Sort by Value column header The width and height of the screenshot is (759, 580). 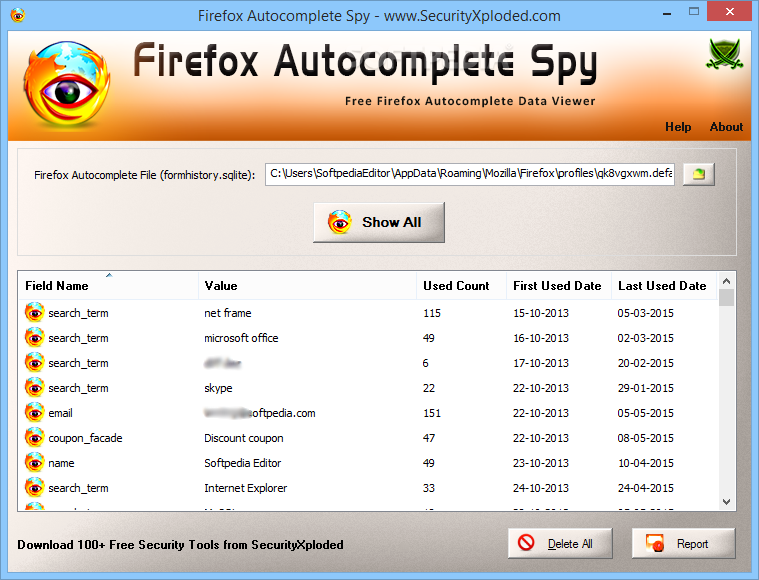(307, 286)
